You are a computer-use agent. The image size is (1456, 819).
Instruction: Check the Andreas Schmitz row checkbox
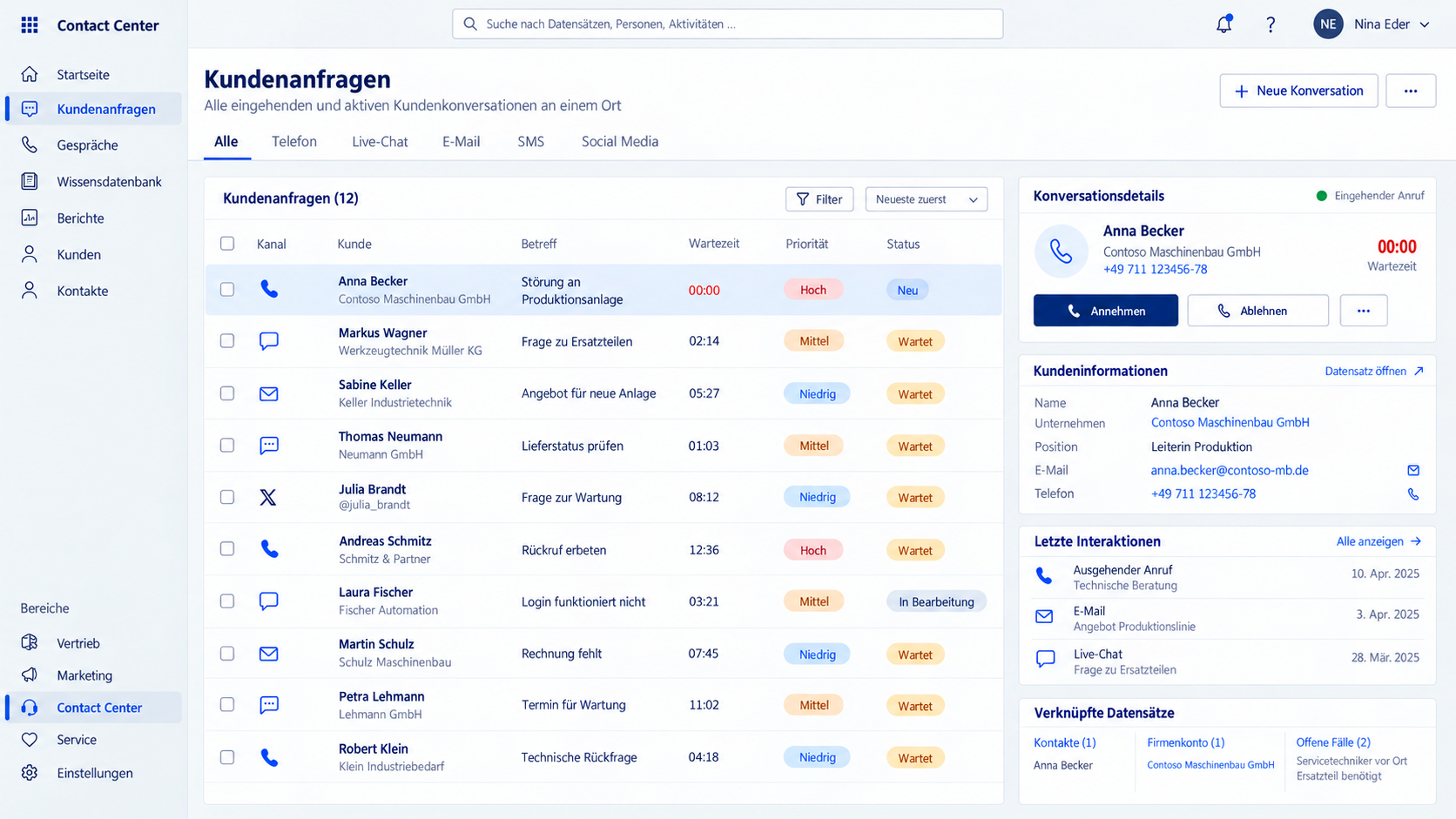[227, 548]
